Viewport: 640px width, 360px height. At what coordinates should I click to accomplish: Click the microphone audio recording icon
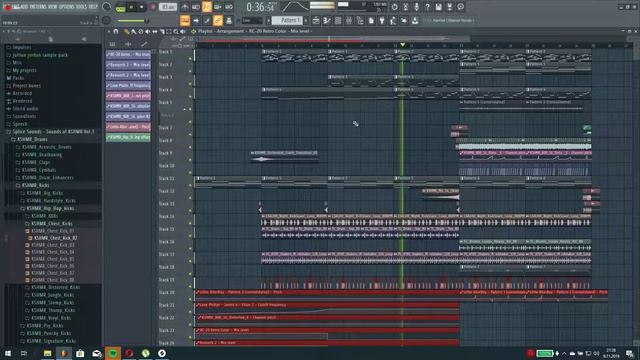[416, 7]
